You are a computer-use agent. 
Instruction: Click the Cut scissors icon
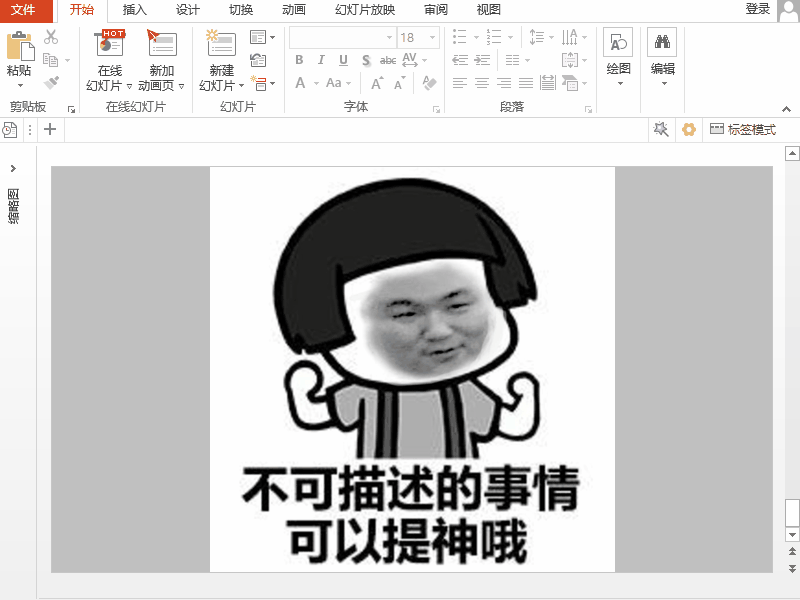(51, 37)
